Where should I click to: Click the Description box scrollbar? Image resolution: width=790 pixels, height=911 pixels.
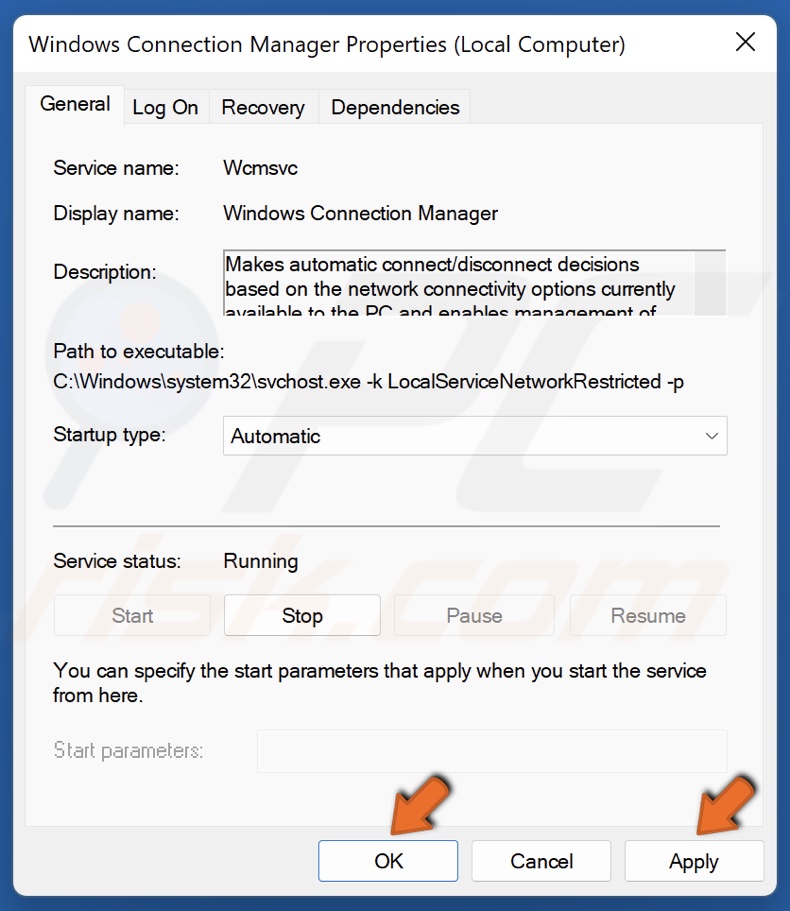pyautogui.click(x=710, y=283)
